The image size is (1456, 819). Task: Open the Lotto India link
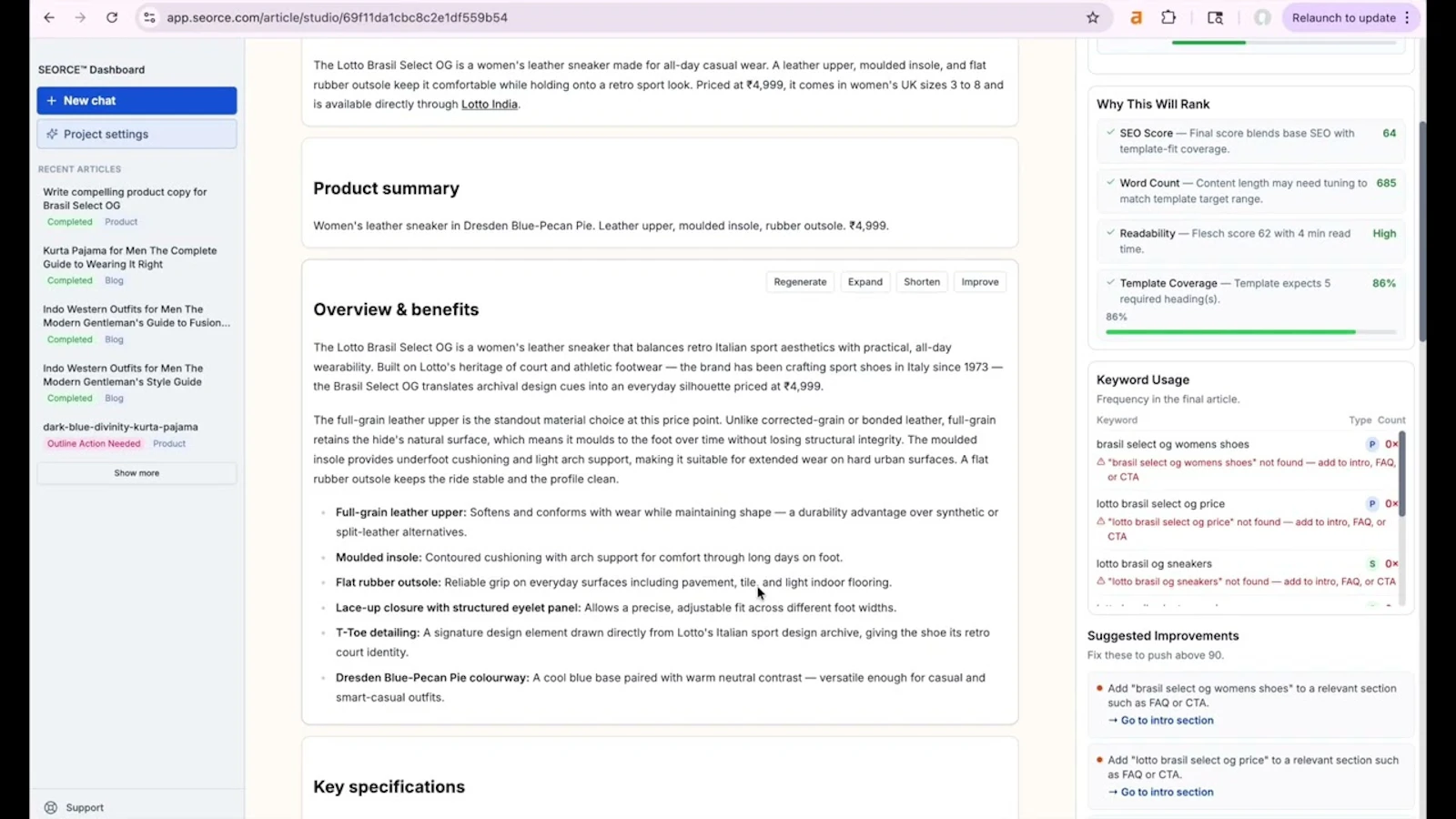click(x=490, y=104)
